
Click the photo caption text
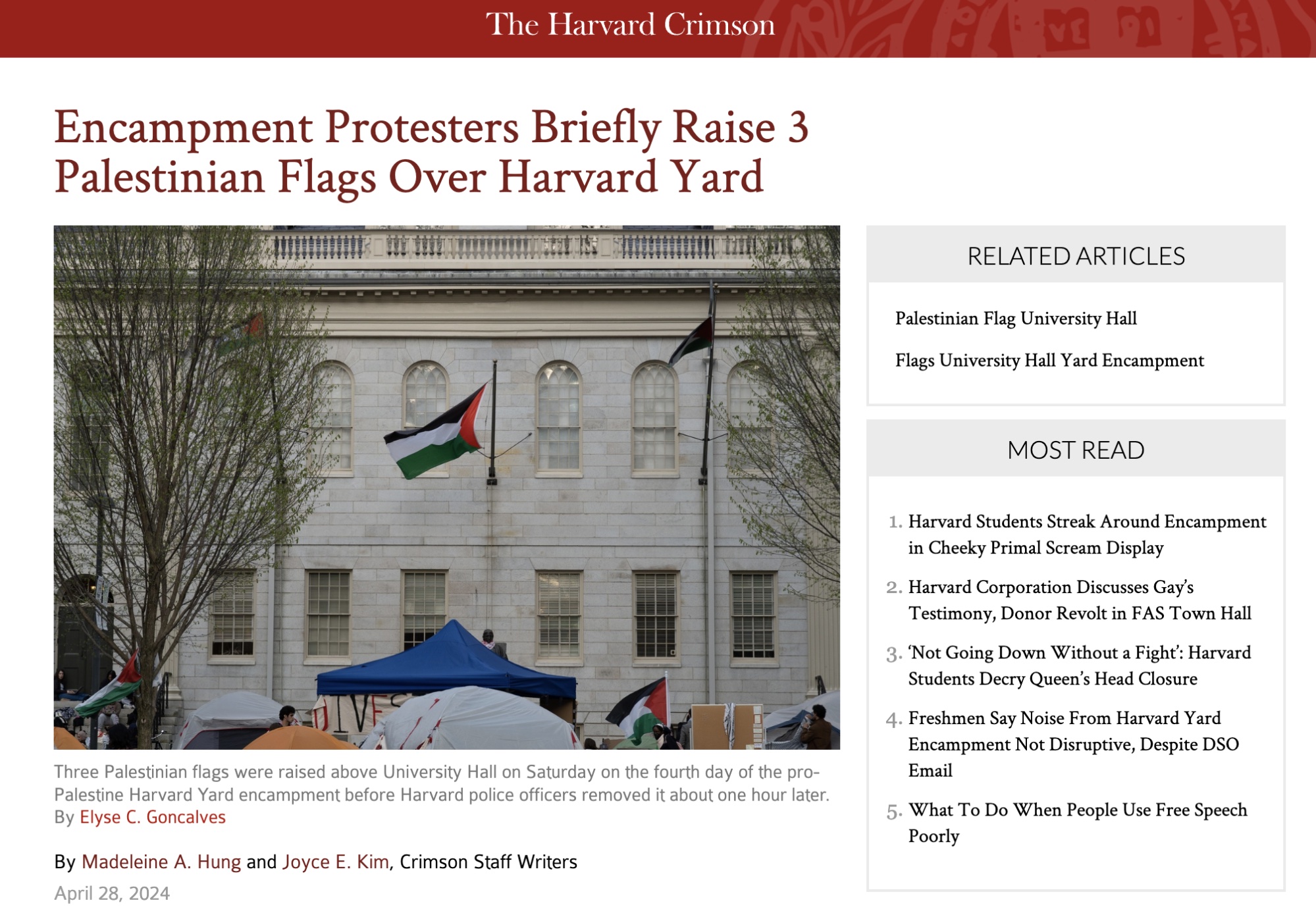(x=441, y=783)
